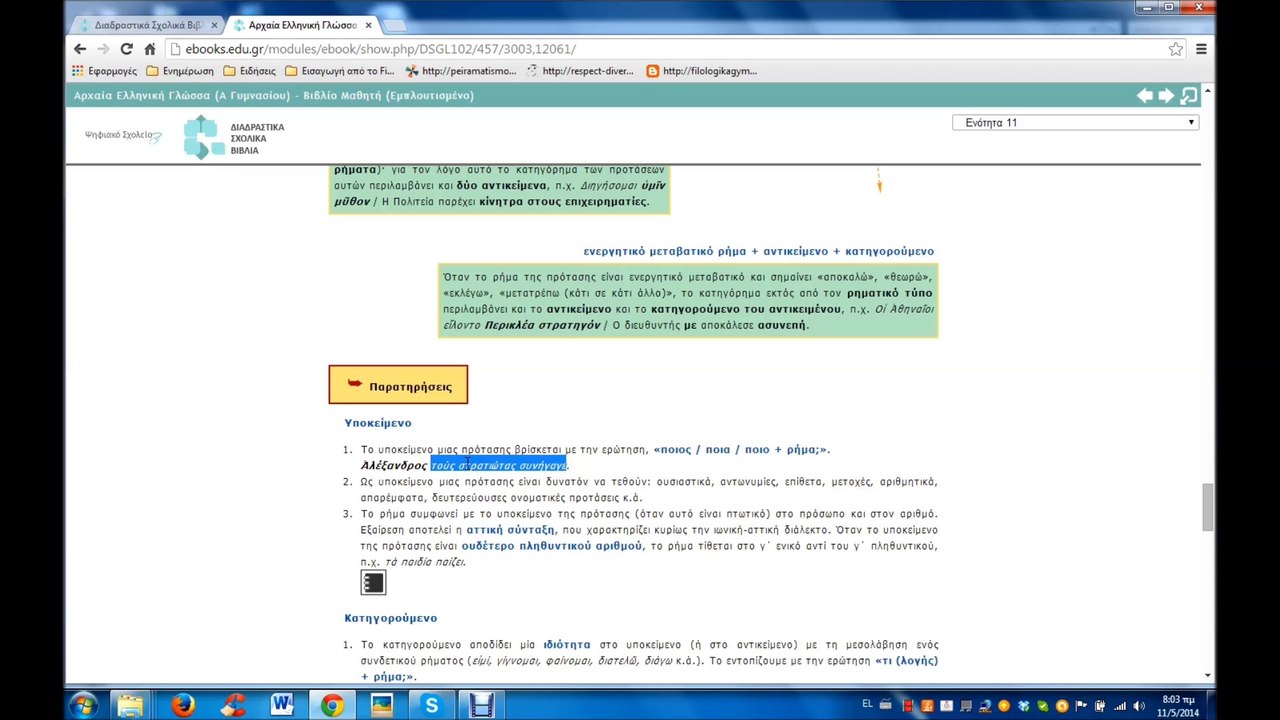This screenshot has width=1280, height=720.
Task: Bookmark this page with the star icon
Action: [x=1176, y=49]
